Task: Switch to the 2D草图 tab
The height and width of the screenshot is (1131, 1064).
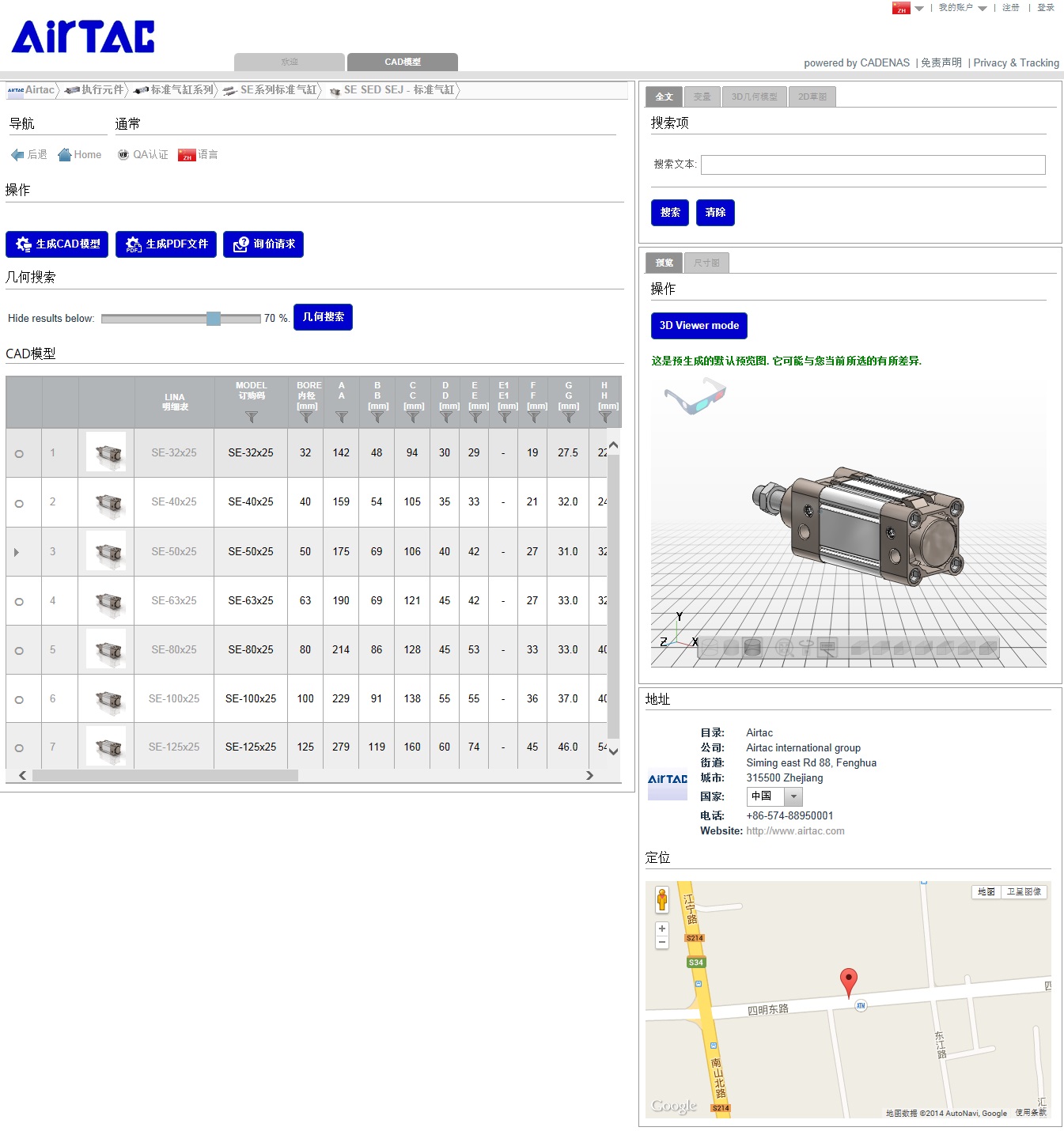Action: pos(812,97)
